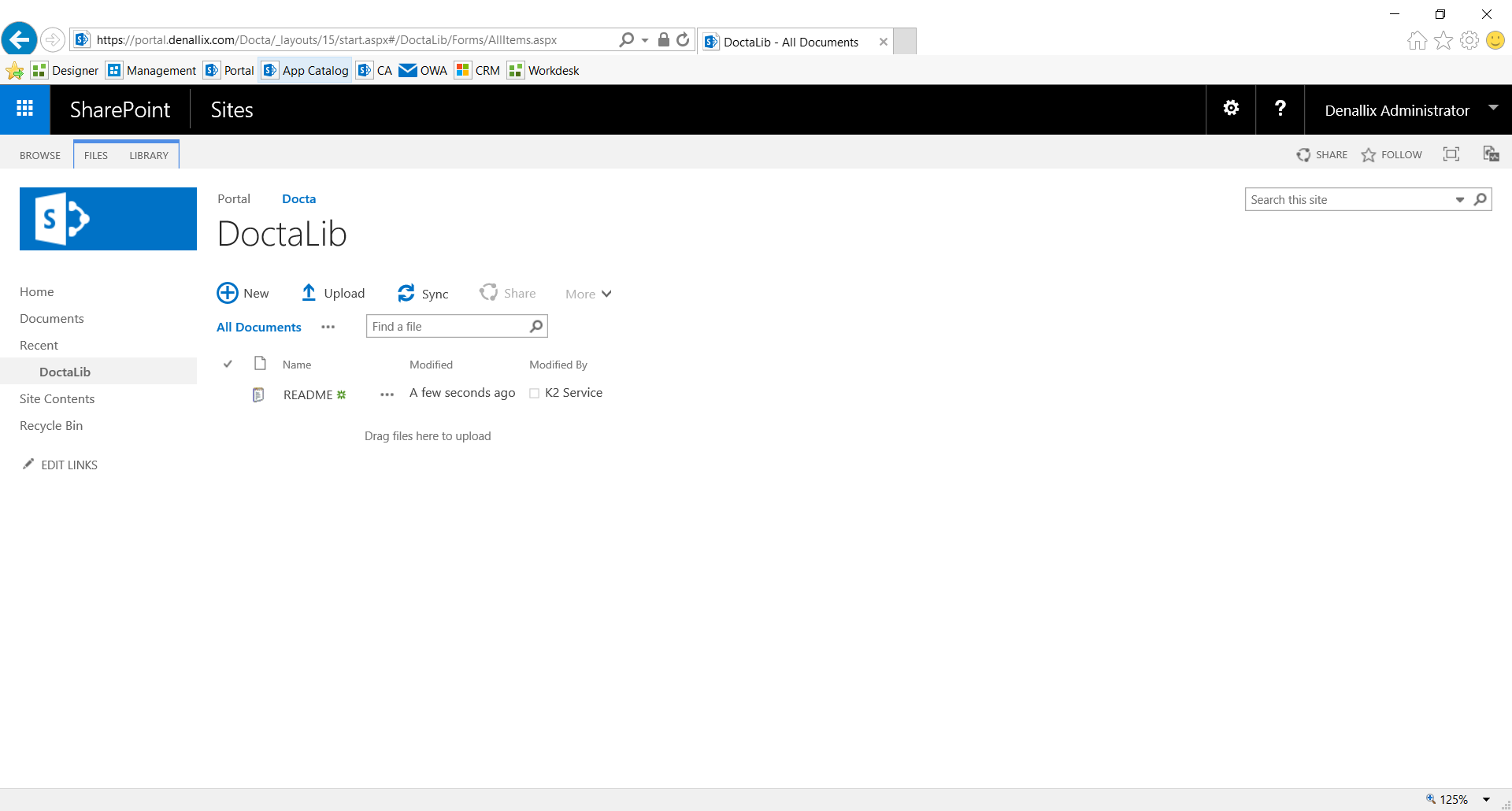The image size is (1512, 811).
Task: Open the SharePoint app launcher
Action: click(25, 109)
